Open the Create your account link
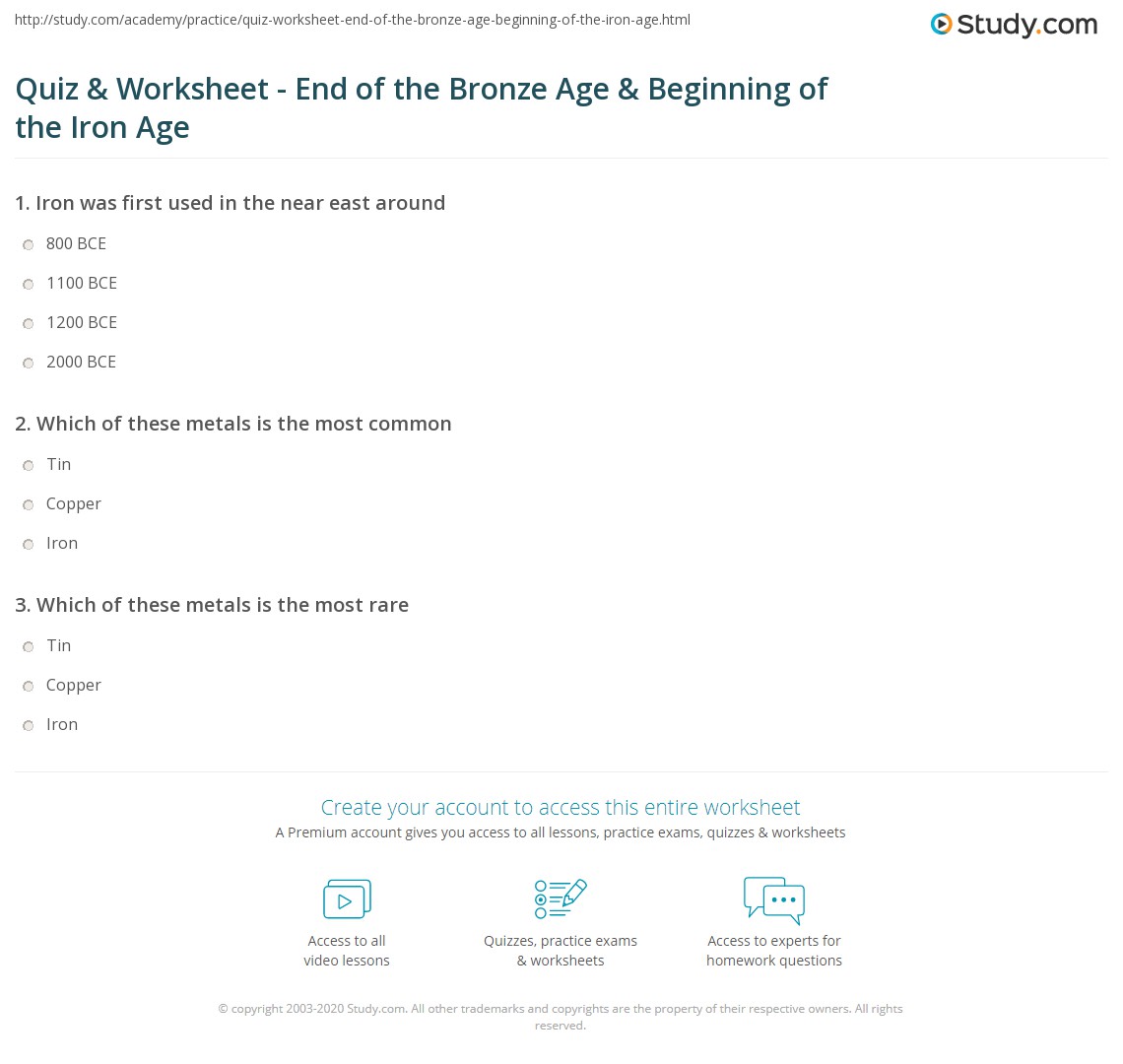 pyautogui.click(x=561, y=807)
